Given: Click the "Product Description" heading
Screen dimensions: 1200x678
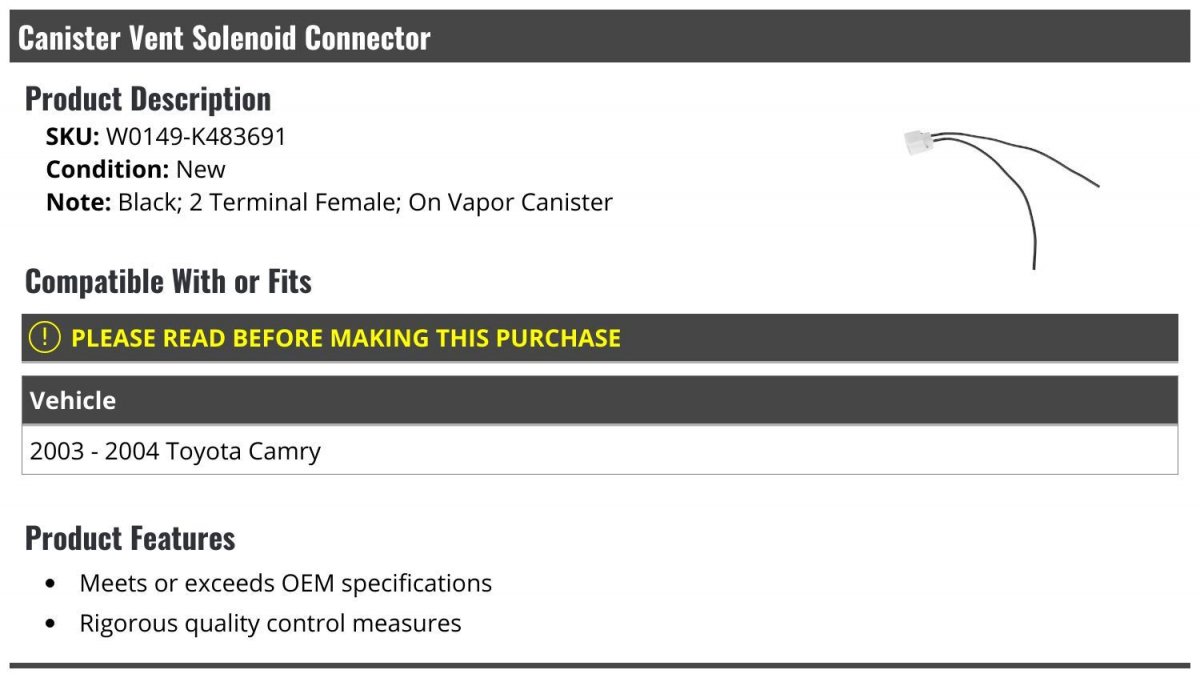Looking at the screenshot, I should point(148,99).
